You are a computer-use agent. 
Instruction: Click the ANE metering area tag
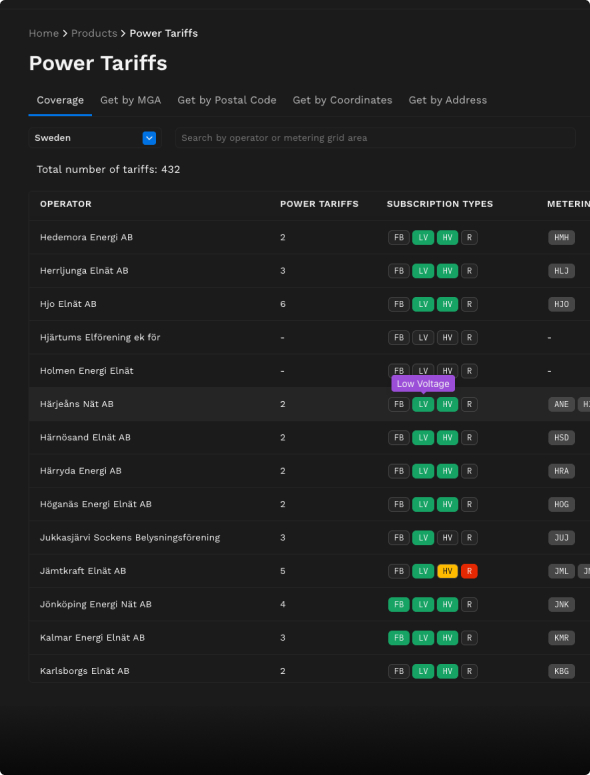[561, 404]
